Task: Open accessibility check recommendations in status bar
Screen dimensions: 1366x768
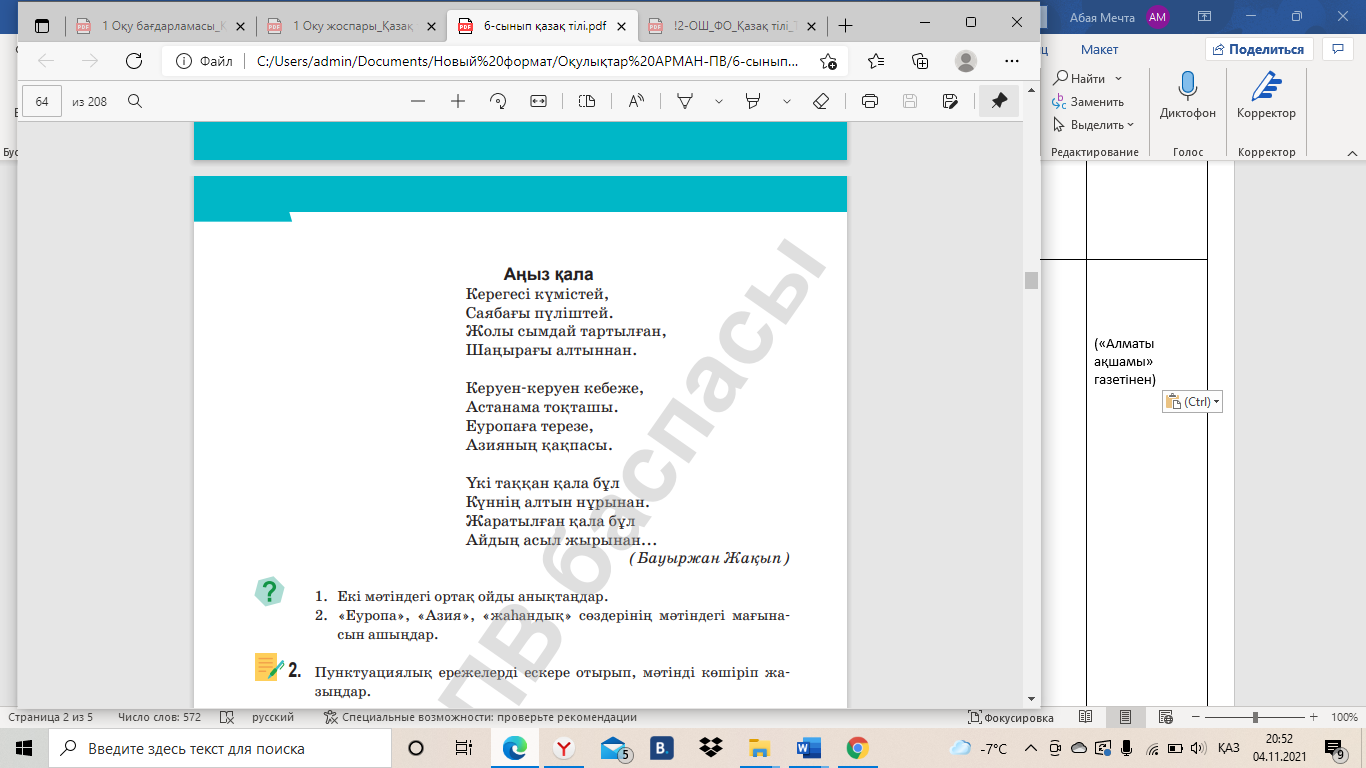Action: (x=481, y=717)
